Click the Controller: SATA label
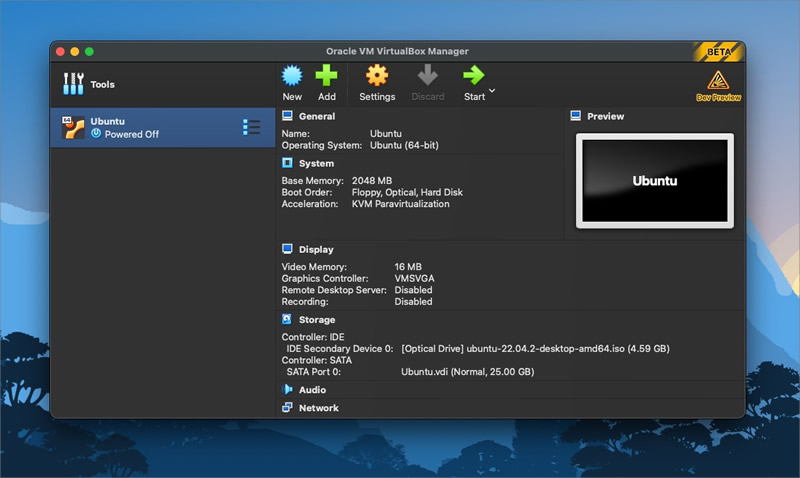This screenshot has height=478, width=800. [x=317, y=360]
